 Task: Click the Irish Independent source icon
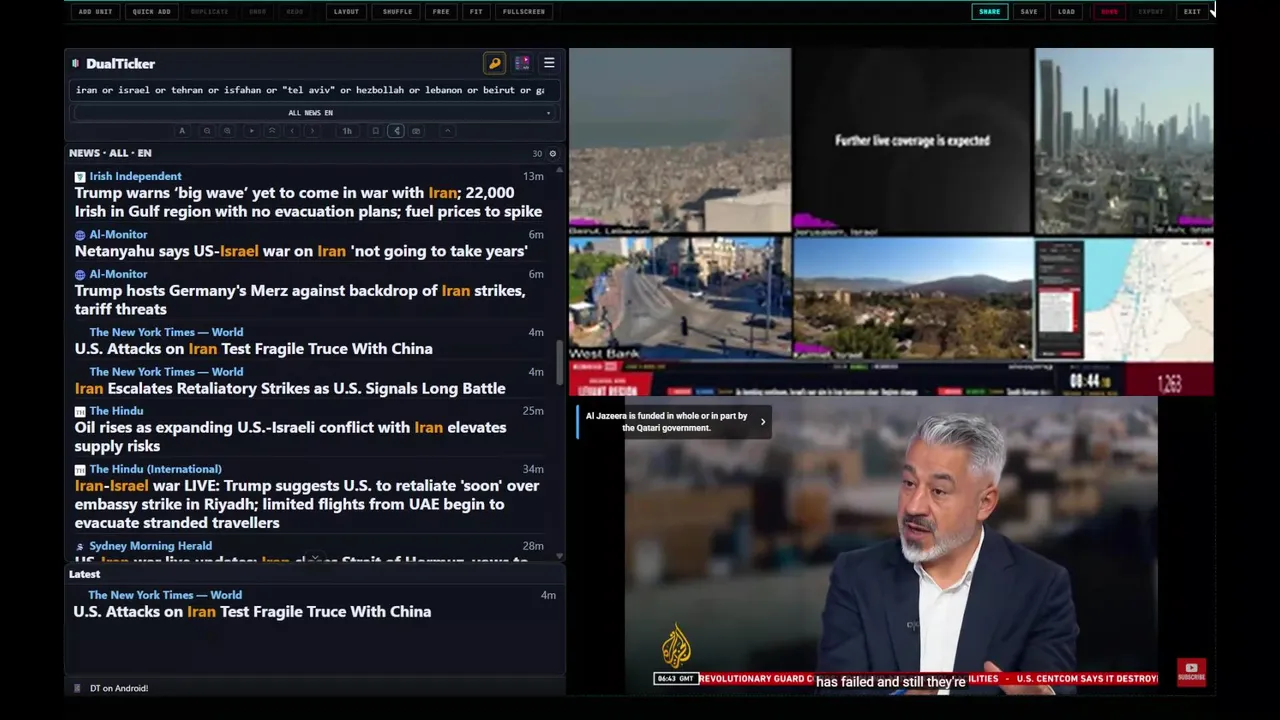pos(80,177)
